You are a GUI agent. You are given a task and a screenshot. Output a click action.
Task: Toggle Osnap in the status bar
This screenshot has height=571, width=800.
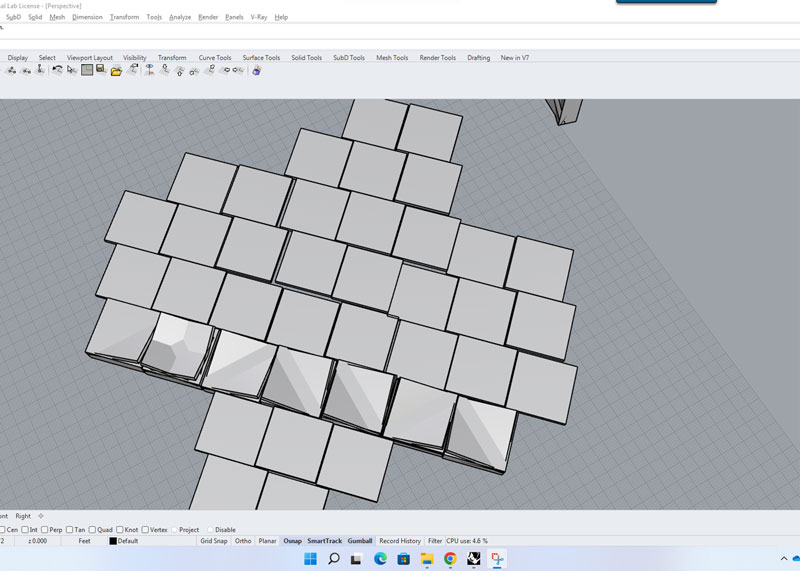(292, 541)
